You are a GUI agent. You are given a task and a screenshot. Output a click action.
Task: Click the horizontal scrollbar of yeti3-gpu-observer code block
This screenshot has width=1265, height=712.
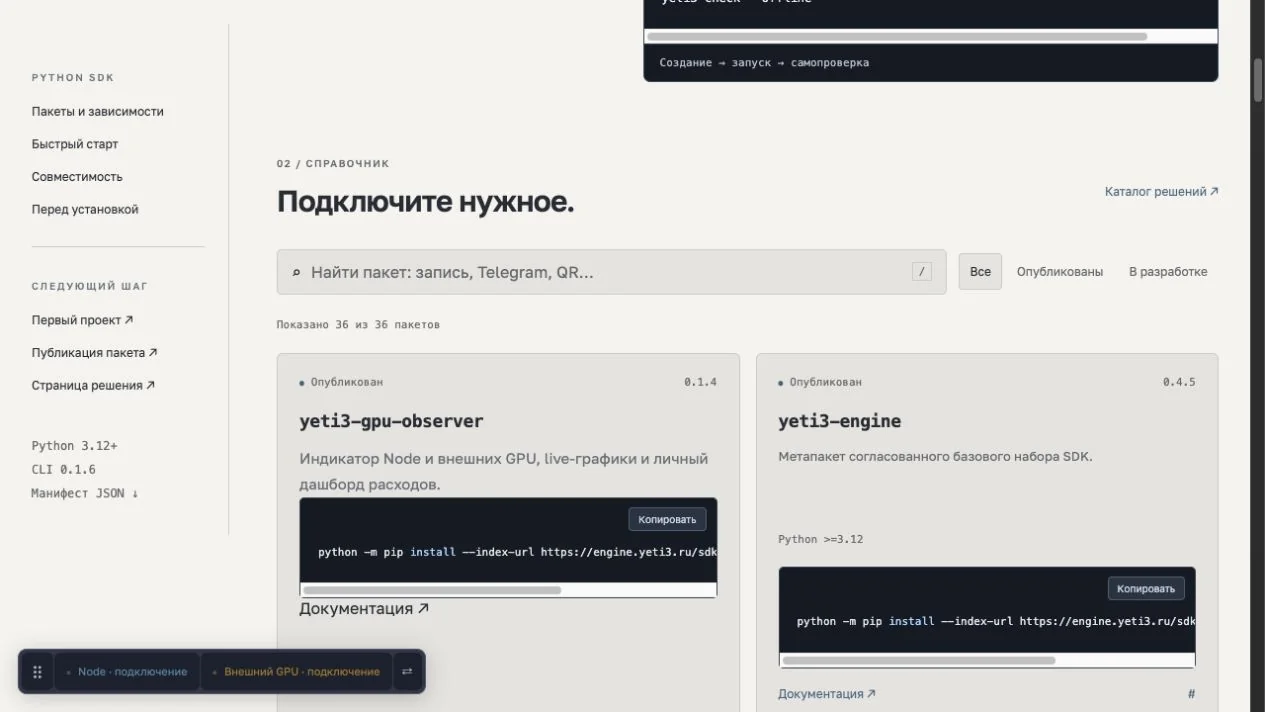(432, 590)
